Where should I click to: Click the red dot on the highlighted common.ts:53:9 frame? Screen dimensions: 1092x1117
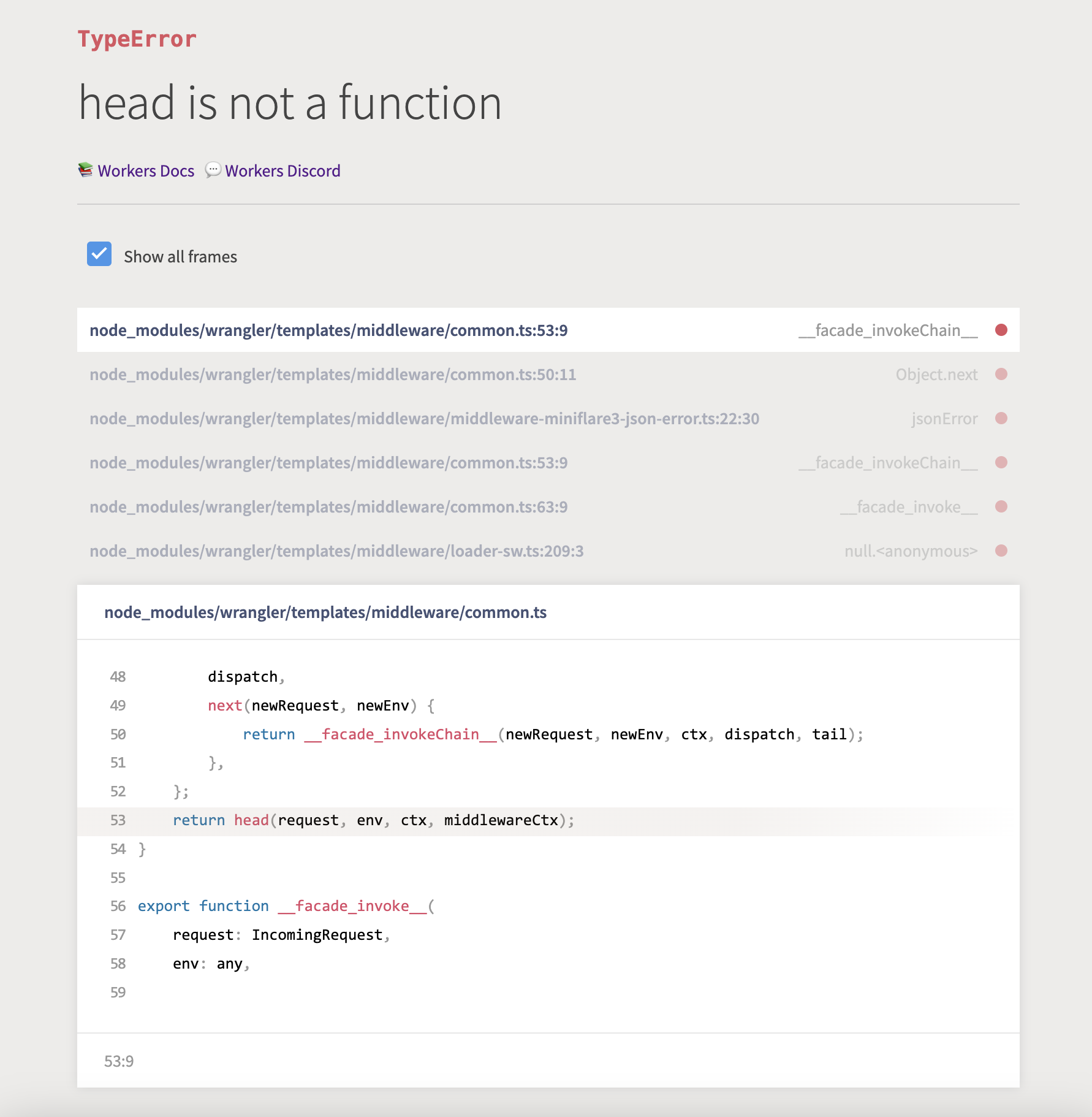(1001, 330)
